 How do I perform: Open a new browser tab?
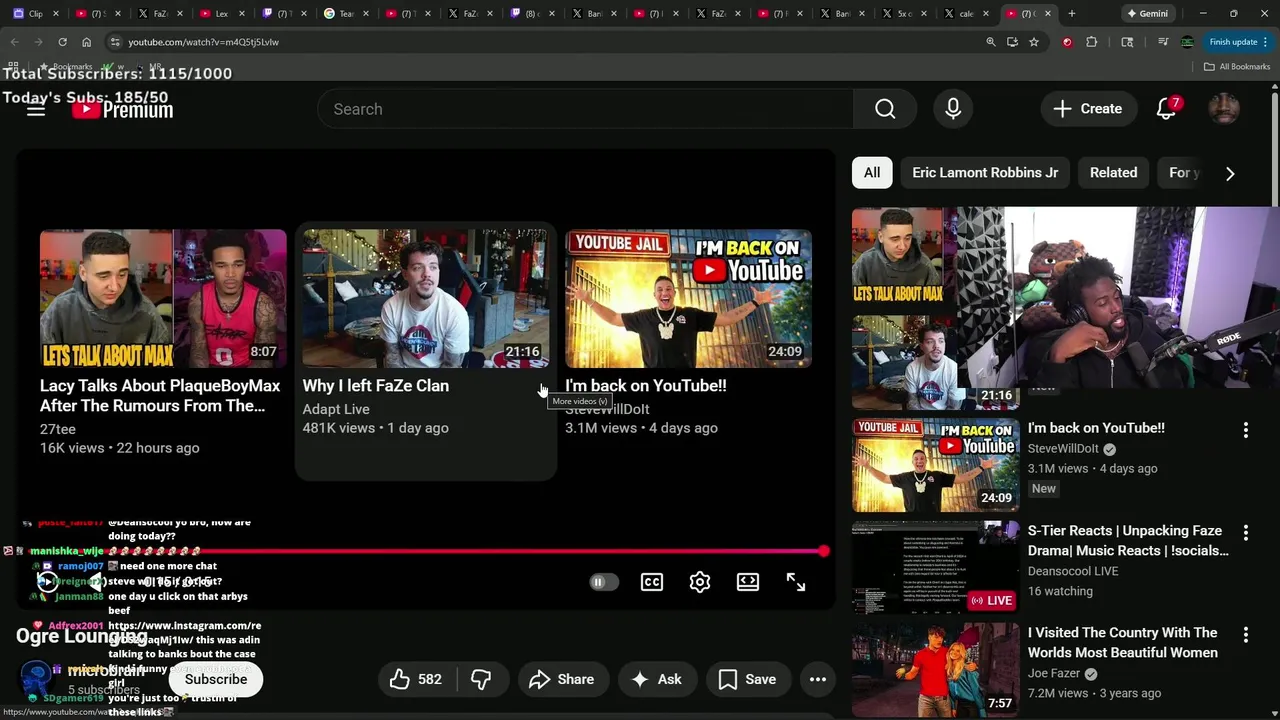point(1071,14)
